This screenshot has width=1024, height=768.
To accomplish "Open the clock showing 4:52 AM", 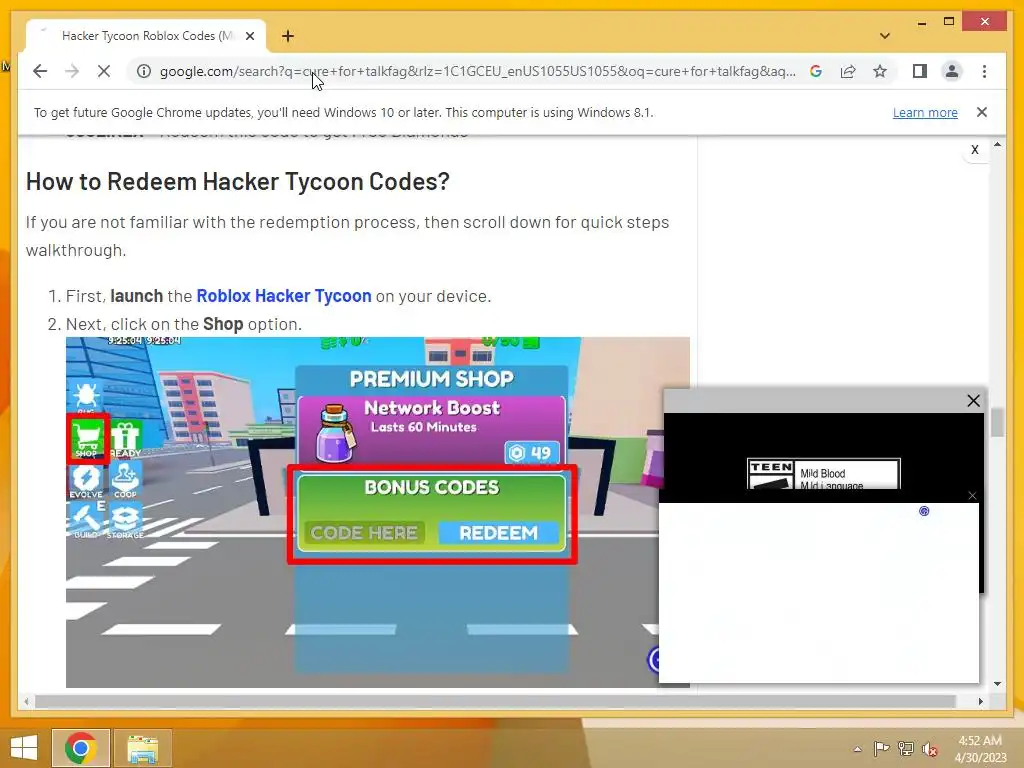I will (980, 749).
